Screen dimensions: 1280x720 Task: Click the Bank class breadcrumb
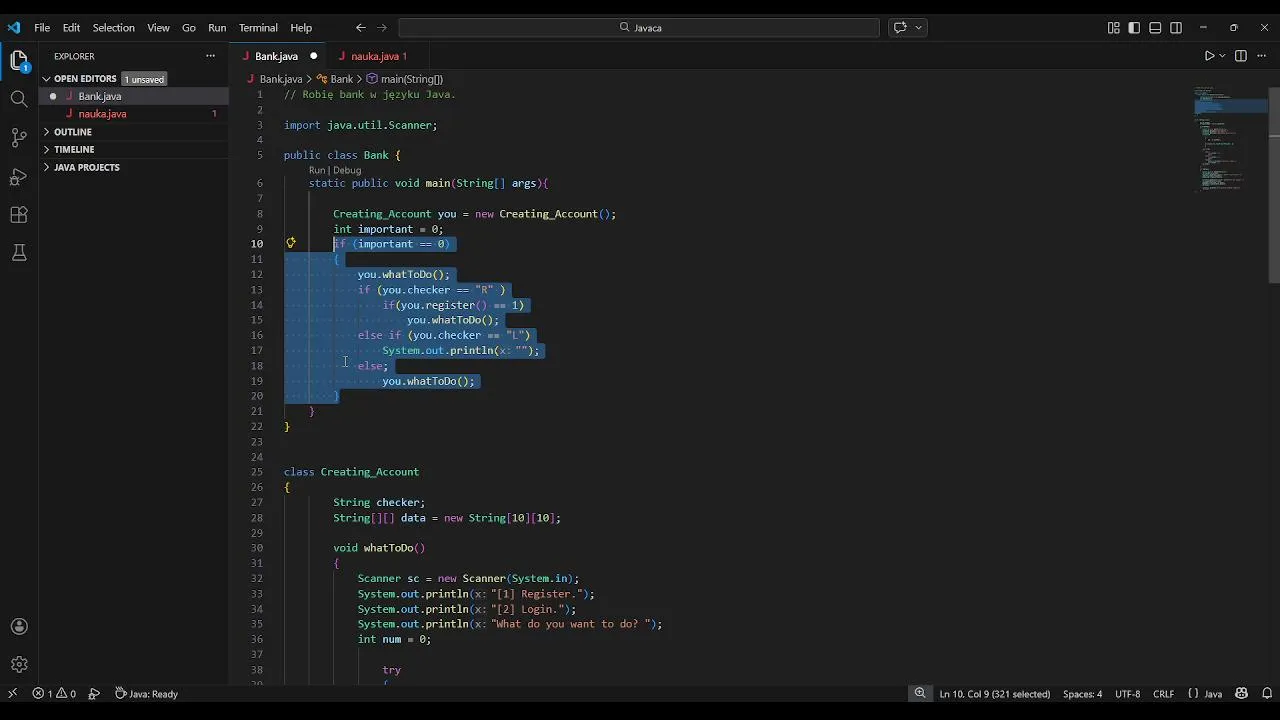click(341, 79)
